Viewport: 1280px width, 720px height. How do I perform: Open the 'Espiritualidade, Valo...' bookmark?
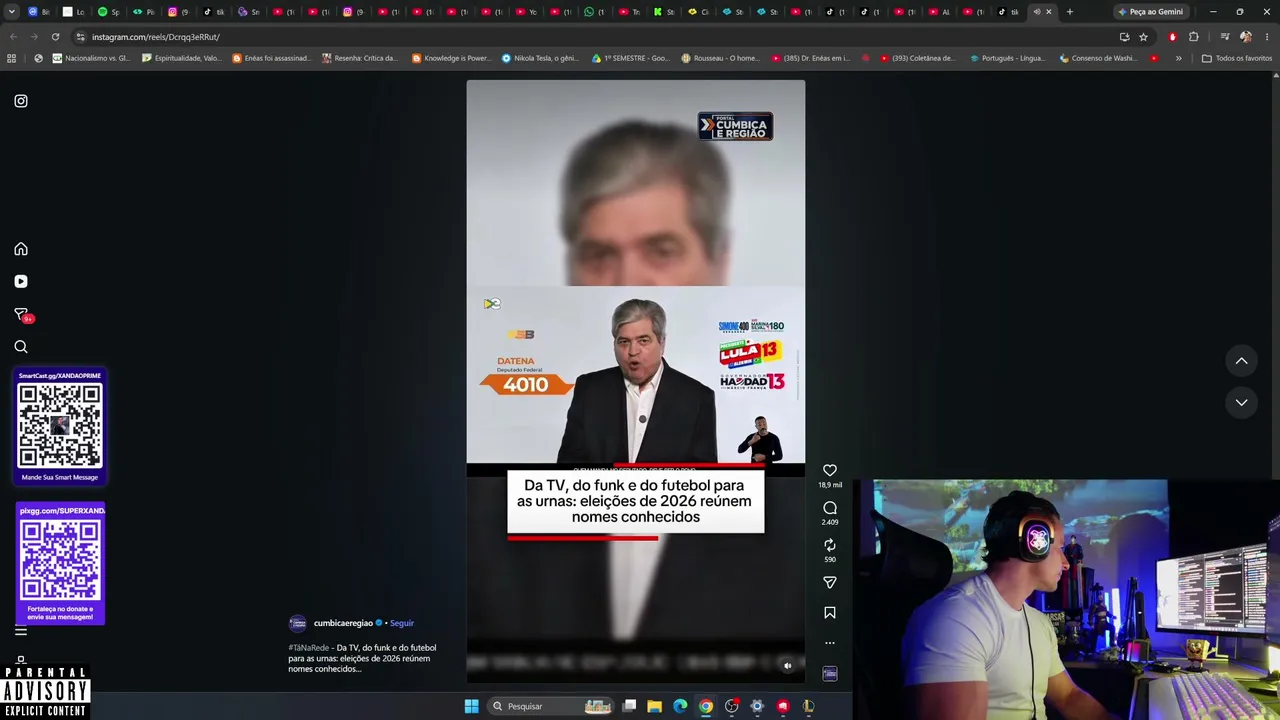pos(182,58)
